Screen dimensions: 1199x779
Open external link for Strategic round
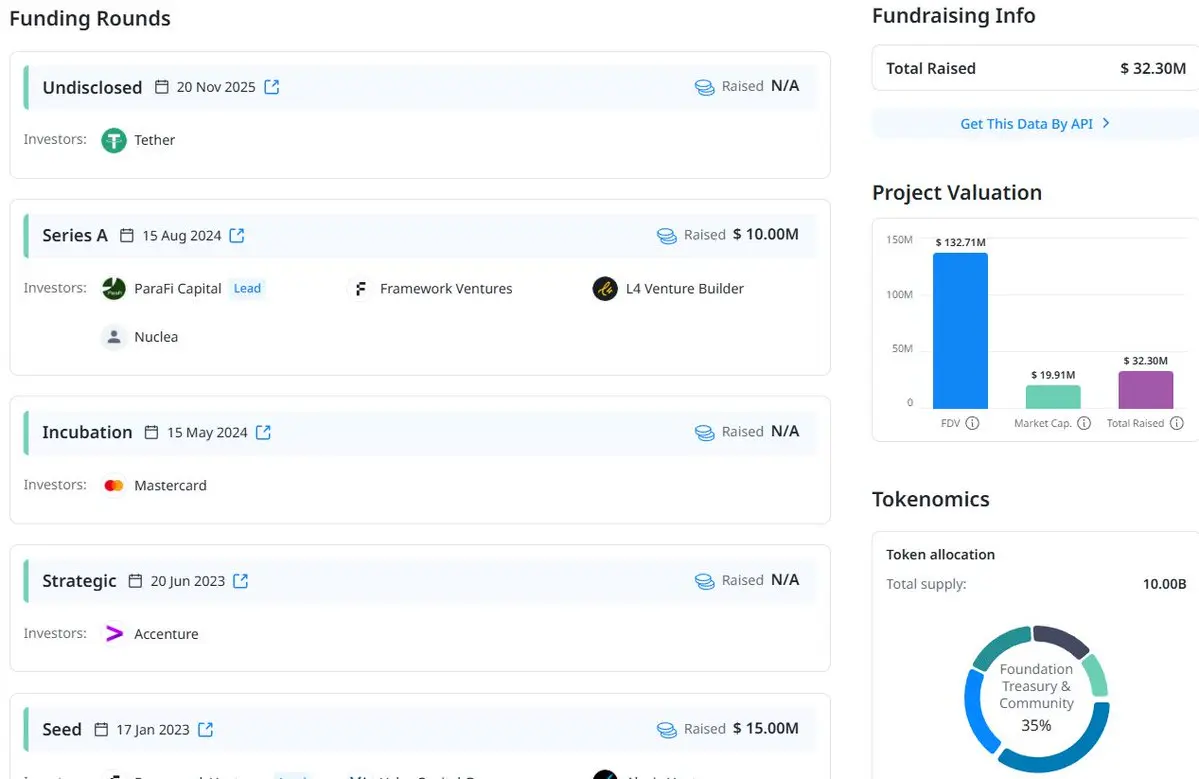241,581
